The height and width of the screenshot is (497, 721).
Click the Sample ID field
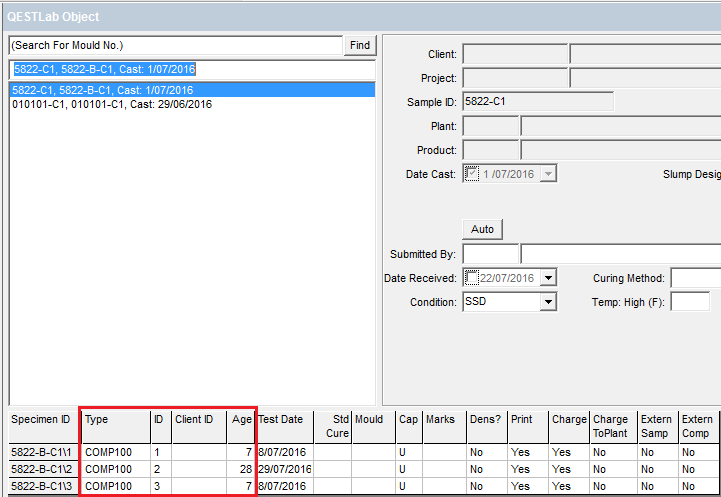click(538, 102)
